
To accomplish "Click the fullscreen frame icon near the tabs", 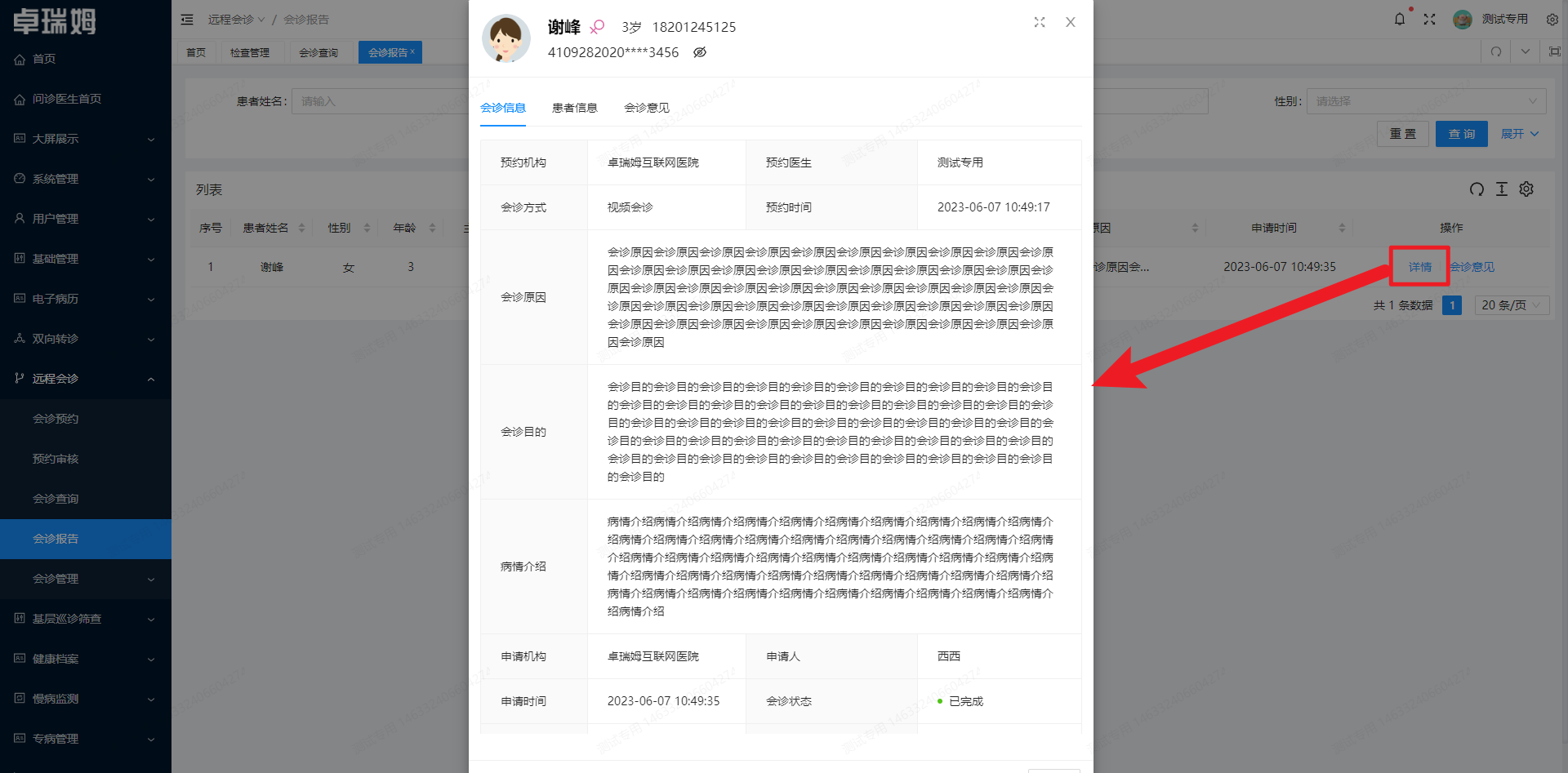I will point(1555,51).
